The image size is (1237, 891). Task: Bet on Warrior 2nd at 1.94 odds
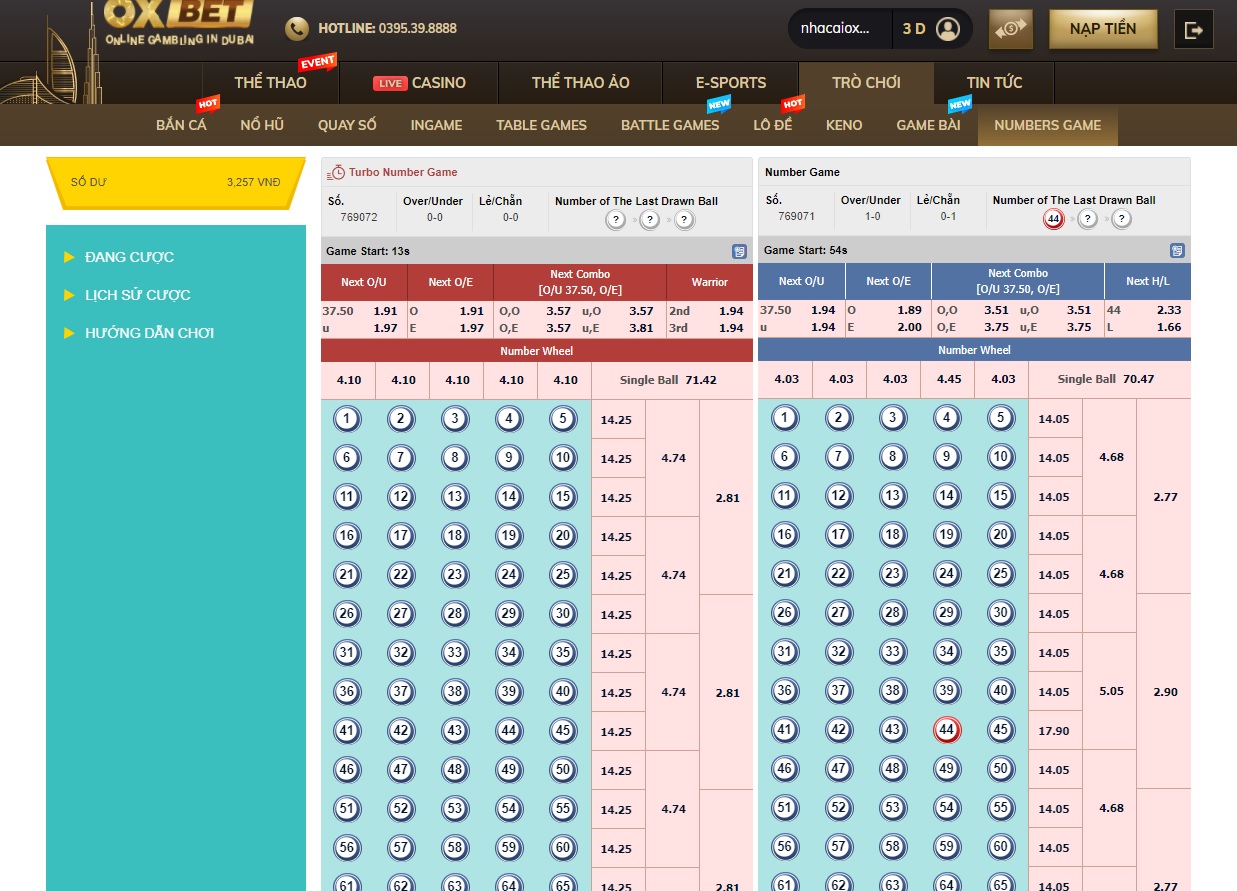point(708,311)
